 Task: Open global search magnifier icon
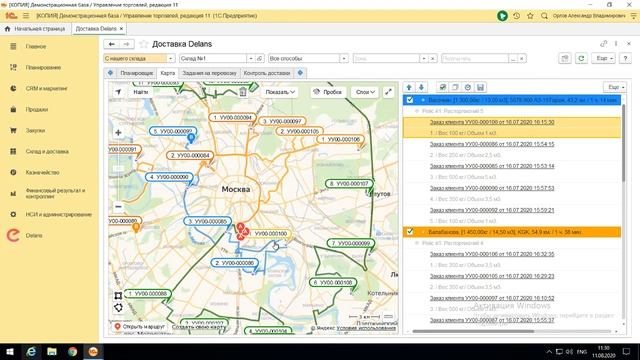(x=544, y=16)
